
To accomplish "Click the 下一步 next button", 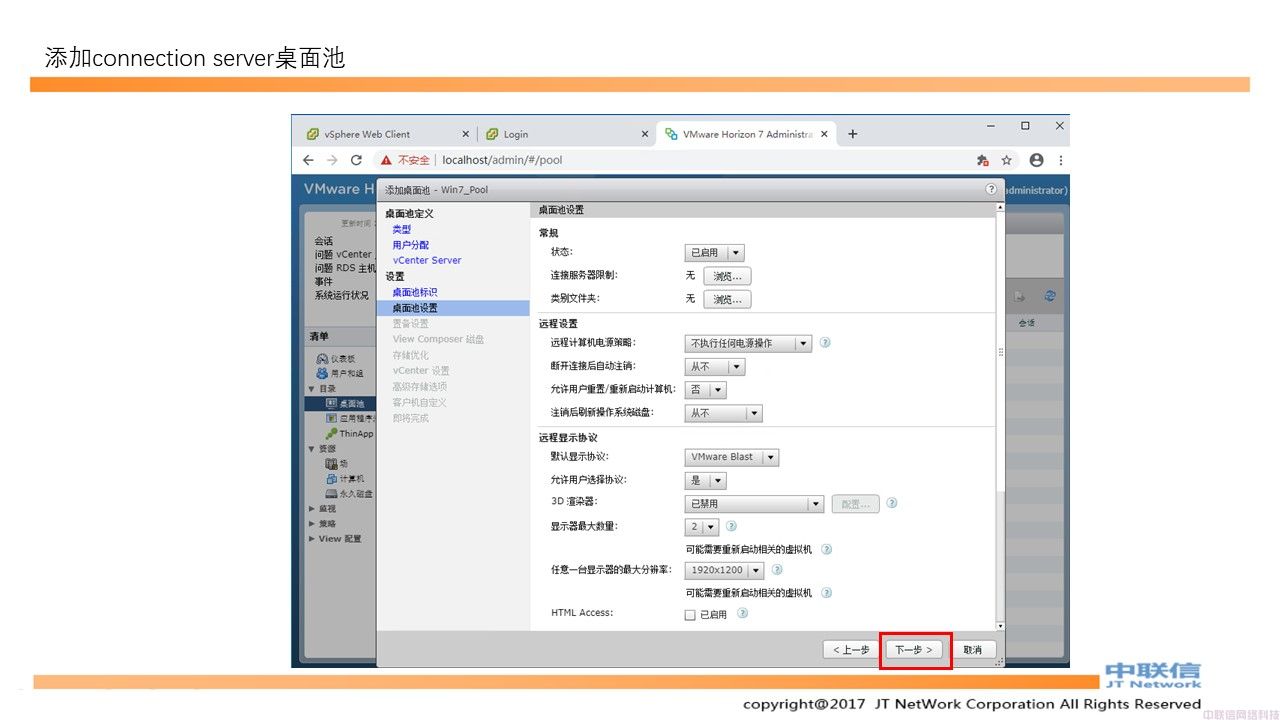I will click(914, 650).
